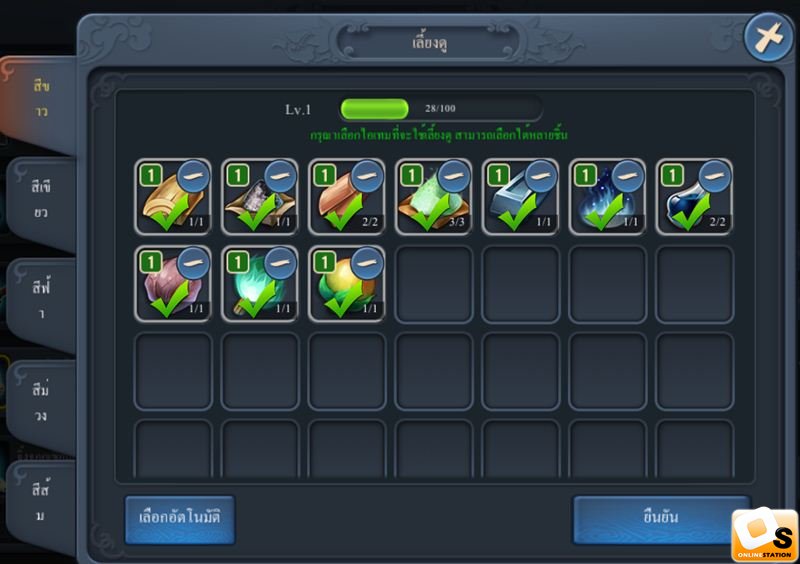
Task: Decrease green powder count with minus button
Action: point(454,176)
